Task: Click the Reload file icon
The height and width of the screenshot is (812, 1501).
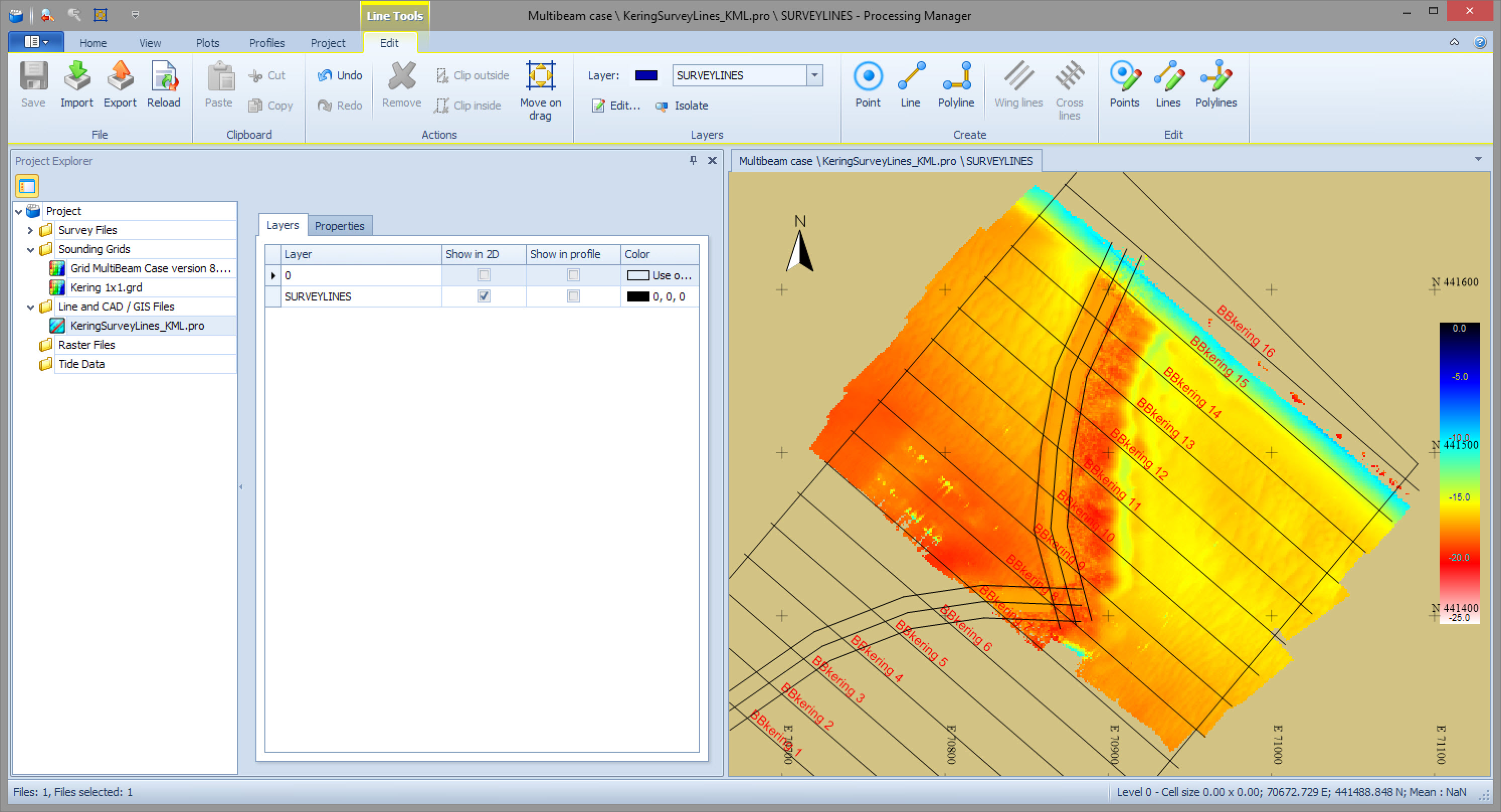Action: click(164, 78)
